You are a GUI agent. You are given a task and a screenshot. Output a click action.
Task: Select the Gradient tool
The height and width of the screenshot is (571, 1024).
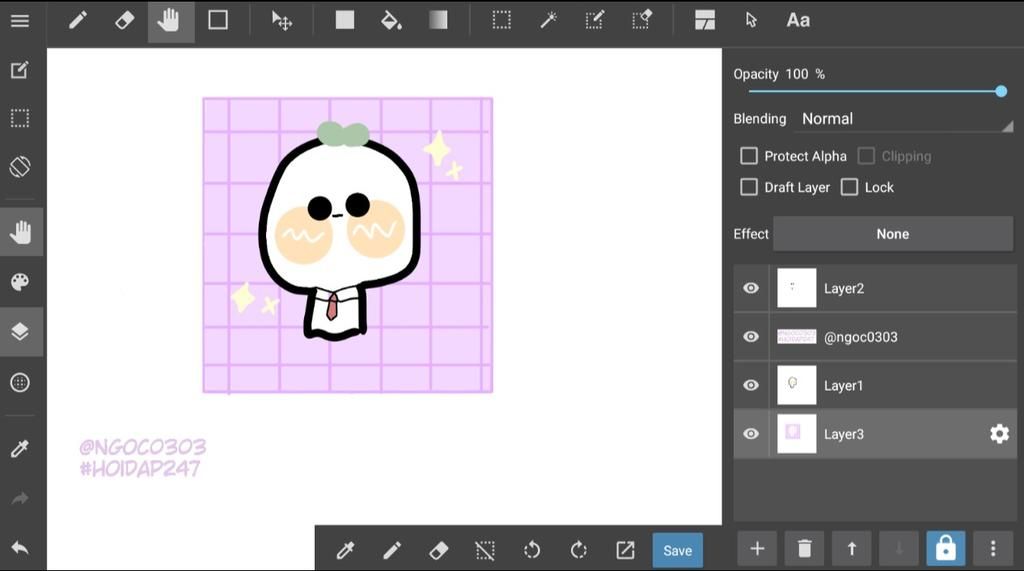tap(438, 20)
